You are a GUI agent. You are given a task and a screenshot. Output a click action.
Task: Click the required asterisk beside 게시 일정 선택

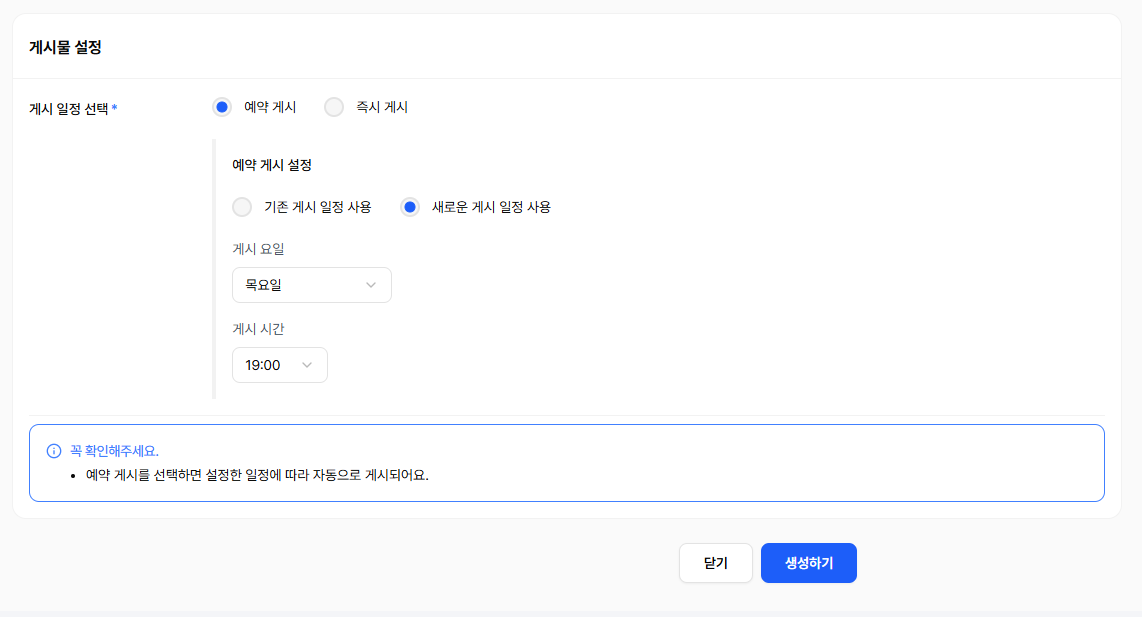114,107
